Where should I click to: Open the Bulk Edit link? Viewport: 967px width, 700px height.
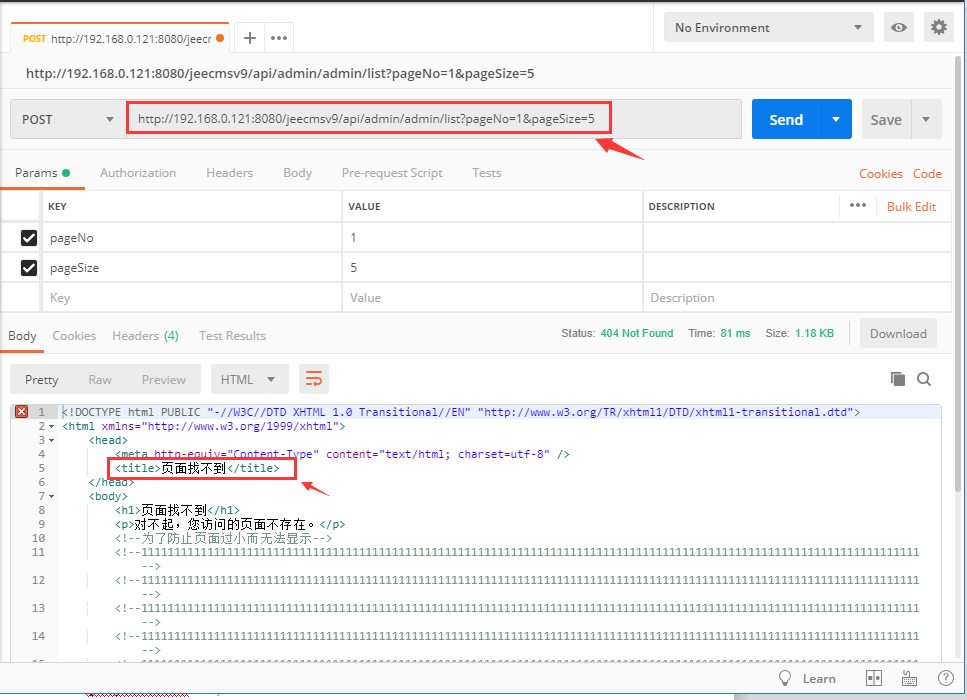pos(911,206)
